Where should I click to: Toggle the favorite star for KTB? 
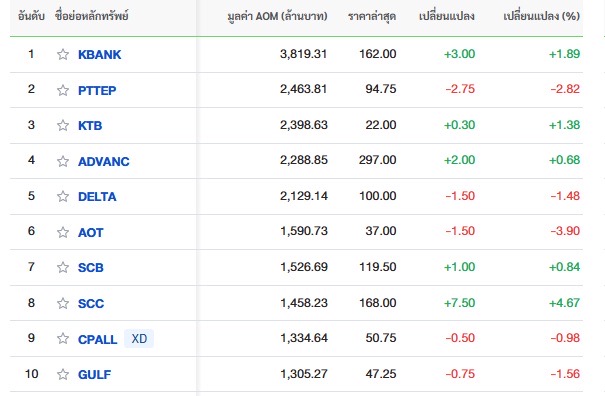pos(63,125)
